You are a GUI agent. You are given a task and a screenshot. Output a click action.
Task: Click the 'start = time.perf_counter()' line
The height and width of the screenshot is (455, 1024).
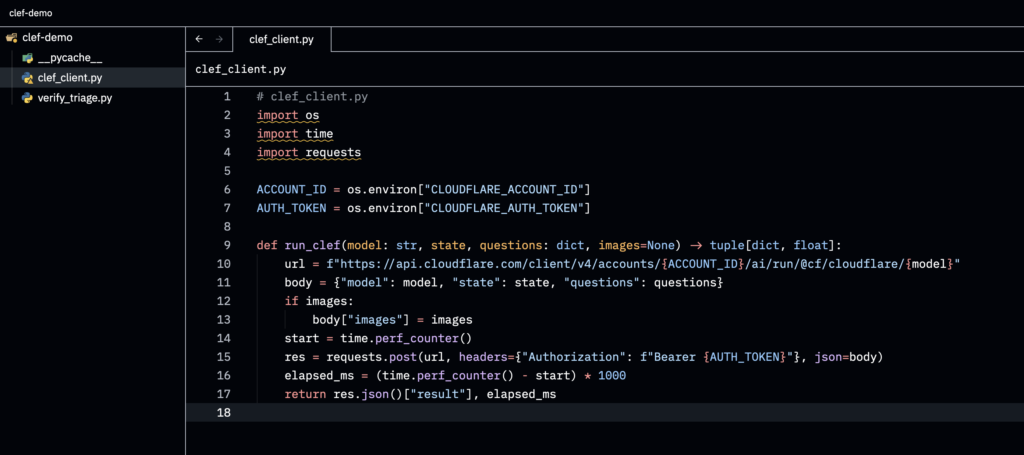click(x=378, y=338)
